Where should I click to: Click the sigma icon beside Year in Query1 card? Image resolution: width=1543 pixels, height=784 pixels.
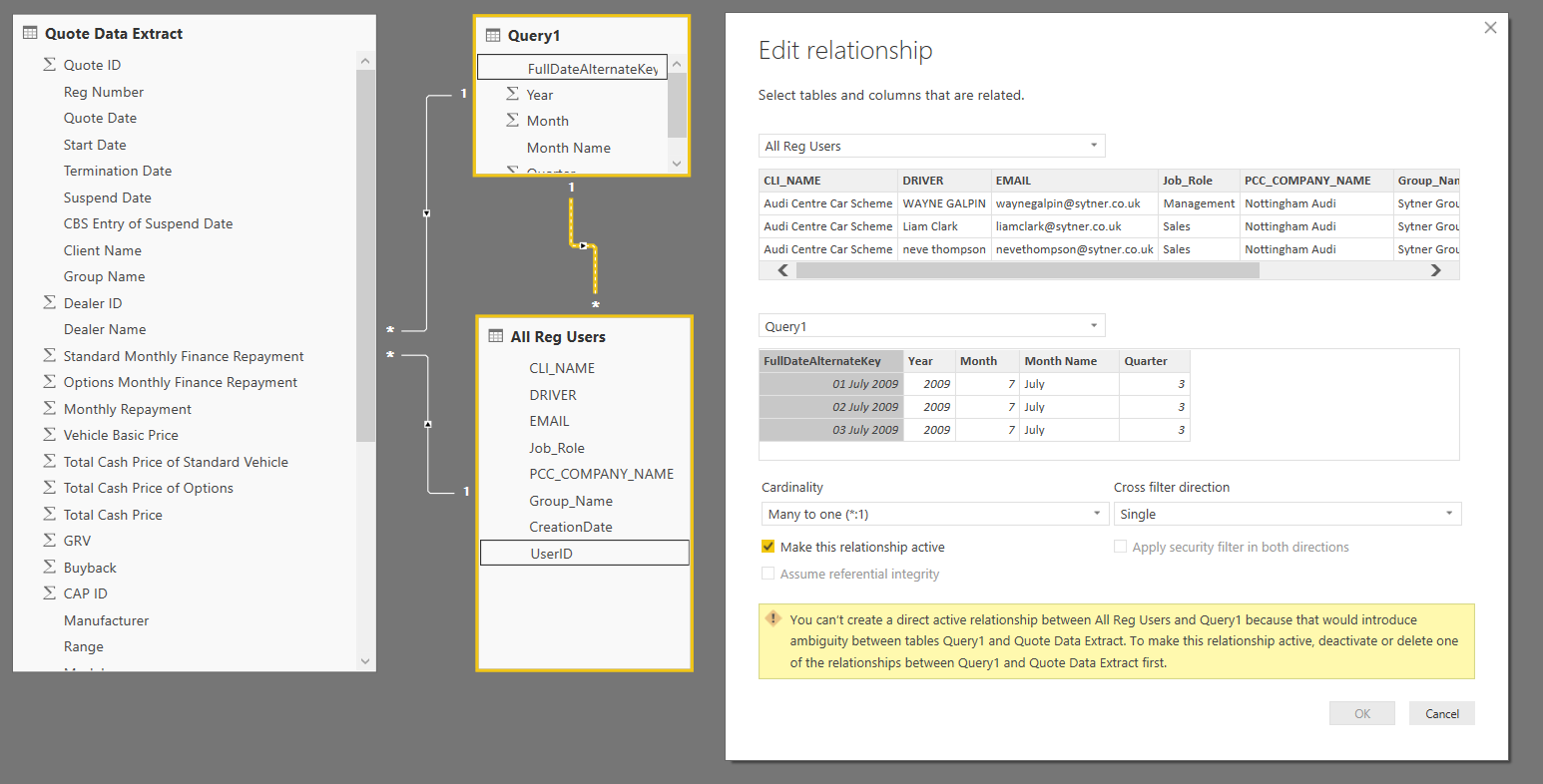[512, 94]
